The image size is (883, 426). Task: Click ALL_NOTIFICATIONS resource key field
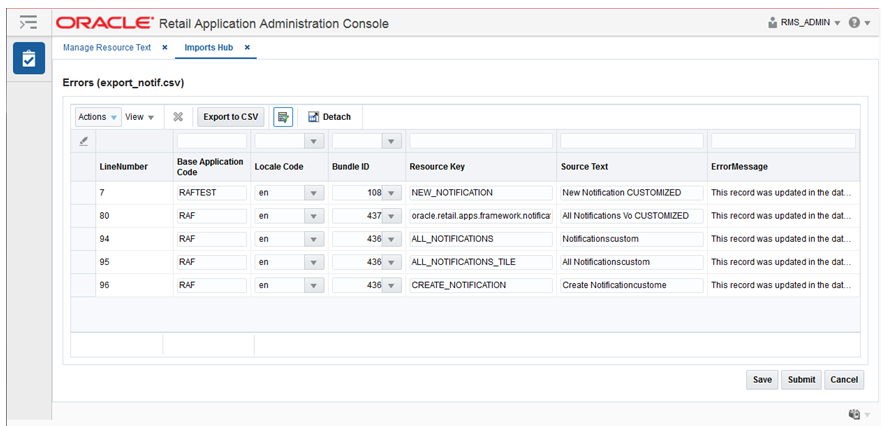[x=481, y=239]
